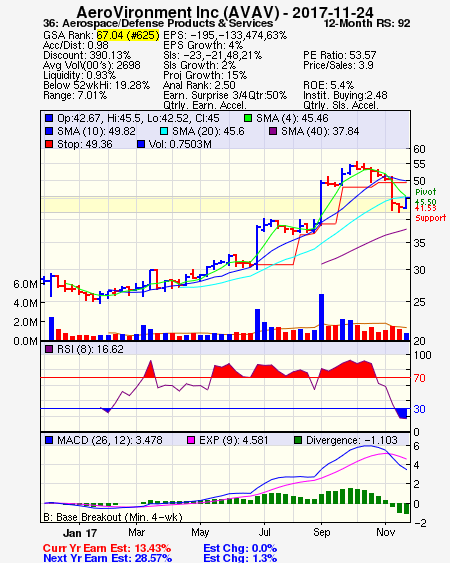Click the Divergence: -1.103 text

352,440
